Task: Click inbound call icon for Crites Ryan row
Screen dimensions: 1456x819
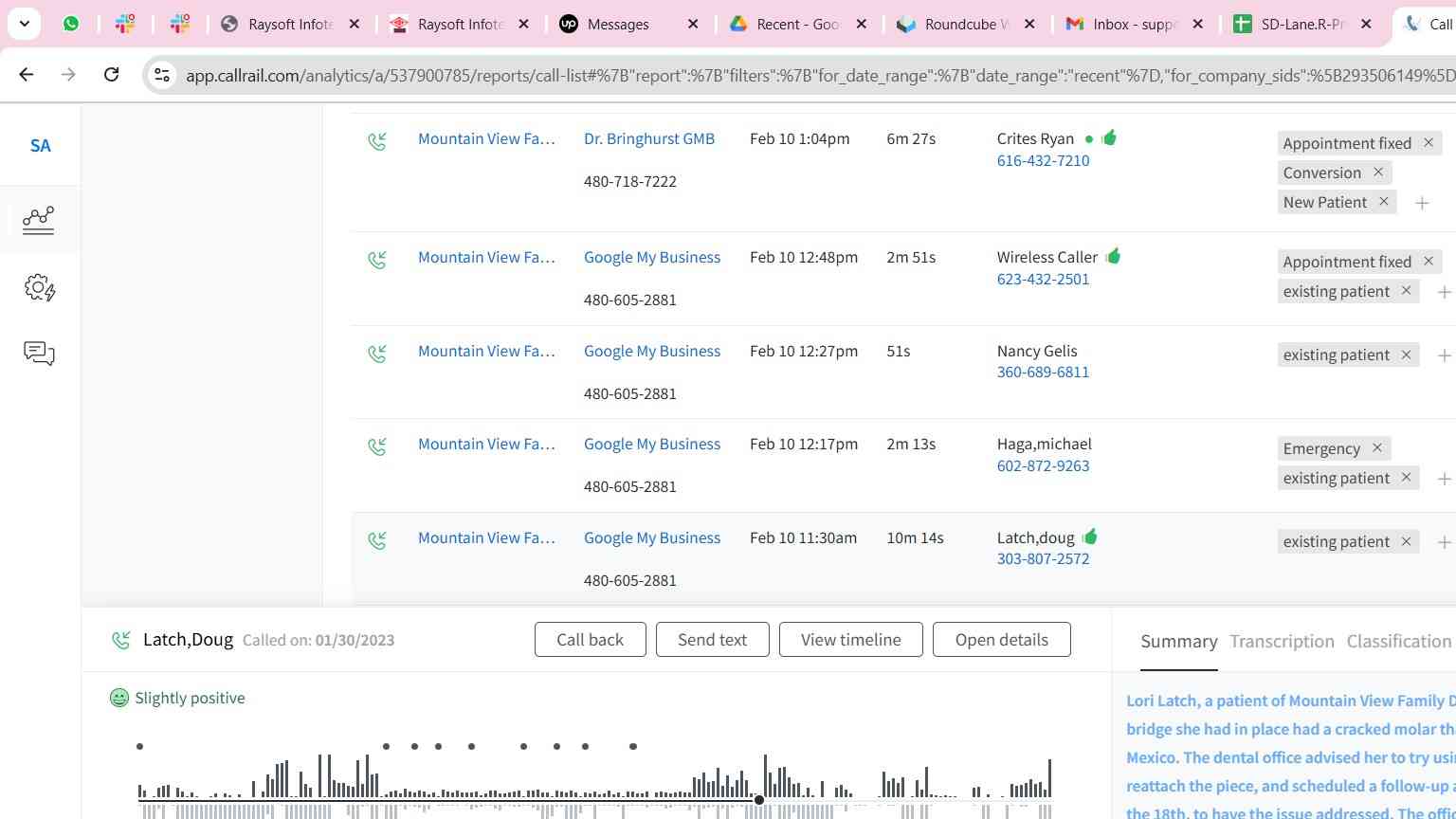Action: click(377, 142)
